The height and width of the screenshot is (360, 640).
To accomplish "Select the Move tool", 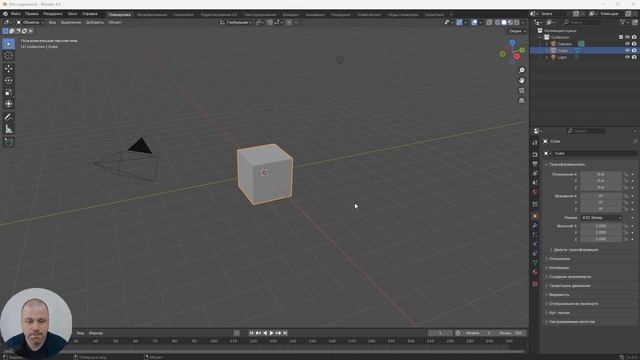I will click(x=9, y=69).
